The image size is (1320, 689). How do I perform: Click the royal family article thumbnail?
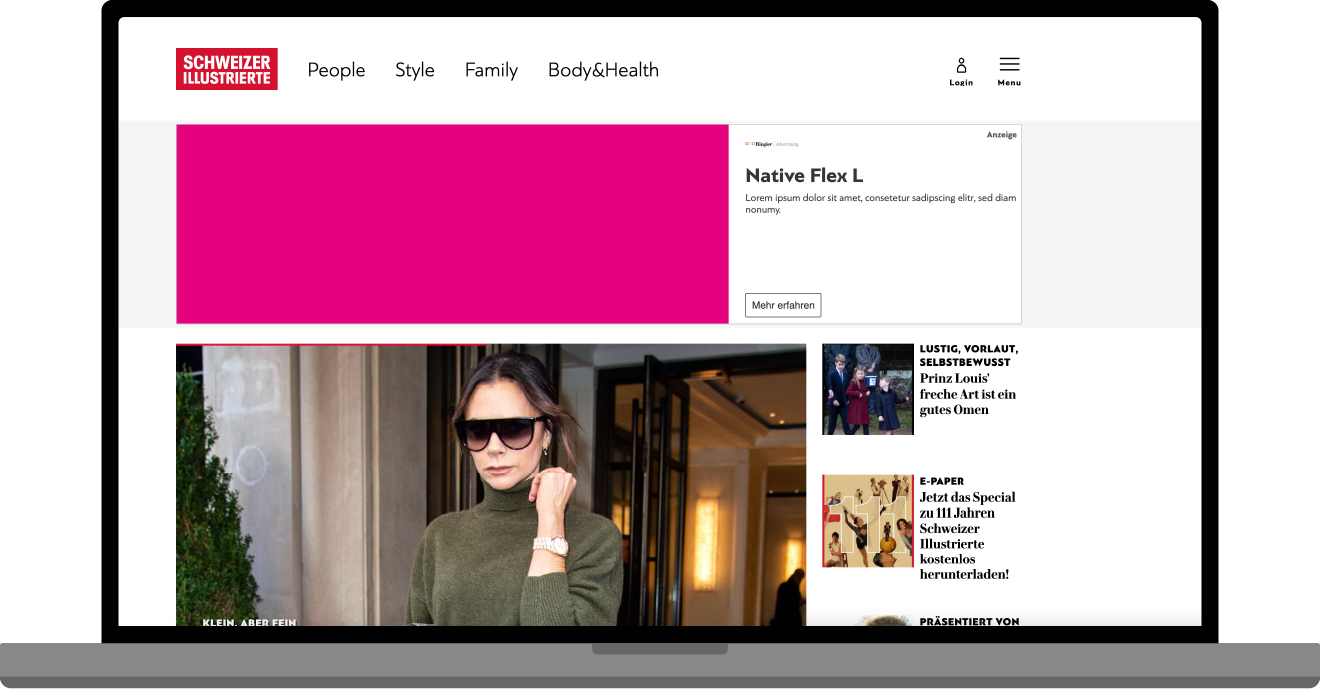click(x=867, y=389)
